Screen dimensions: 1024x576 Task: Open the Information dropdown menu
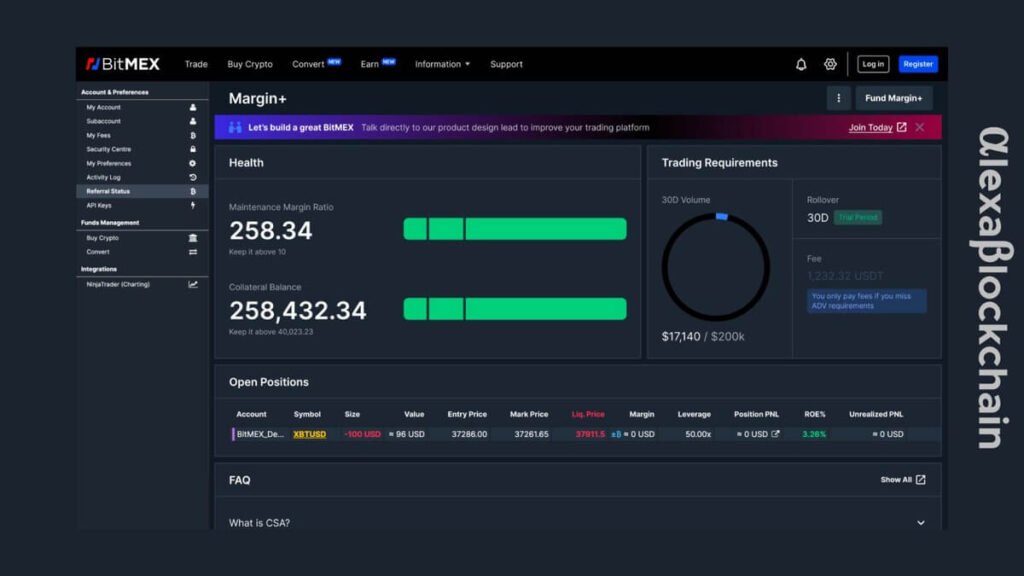point(442,64)
